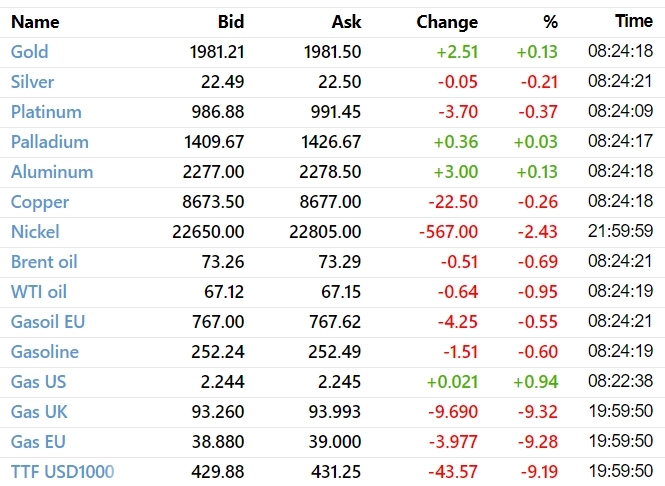Select the Brent oil link
Screen dimensions: 665x486
tap(44, 262)
